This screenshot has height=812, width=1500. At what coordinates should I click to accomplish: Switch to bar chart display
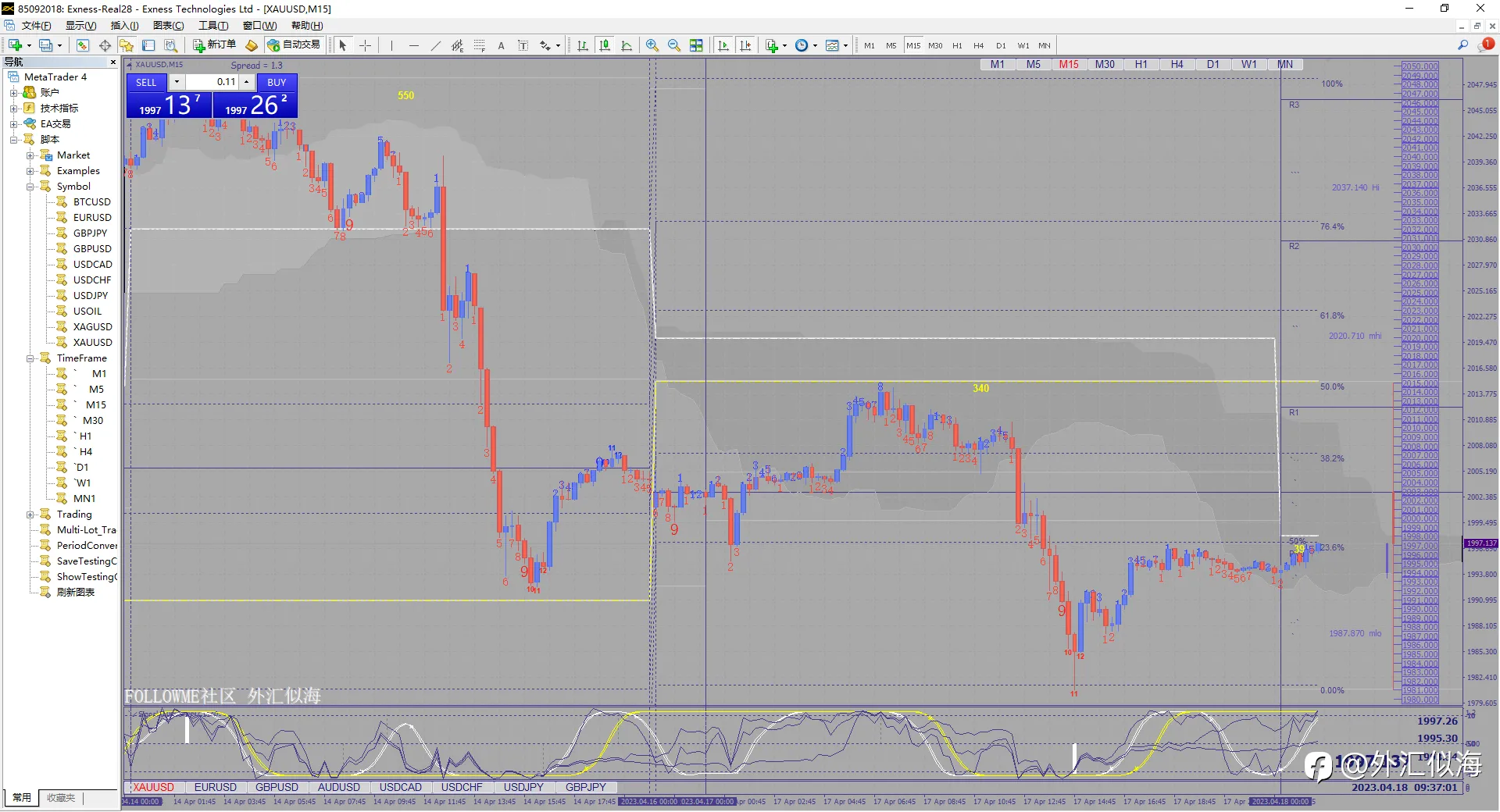(x=582, y=45)
